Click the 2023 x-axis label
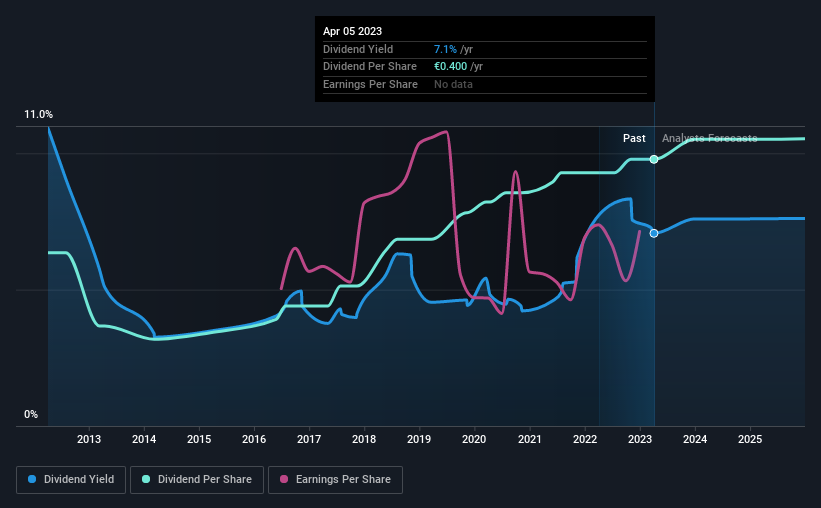This screenshot has height=508, width=821. (x=640, y=439)
